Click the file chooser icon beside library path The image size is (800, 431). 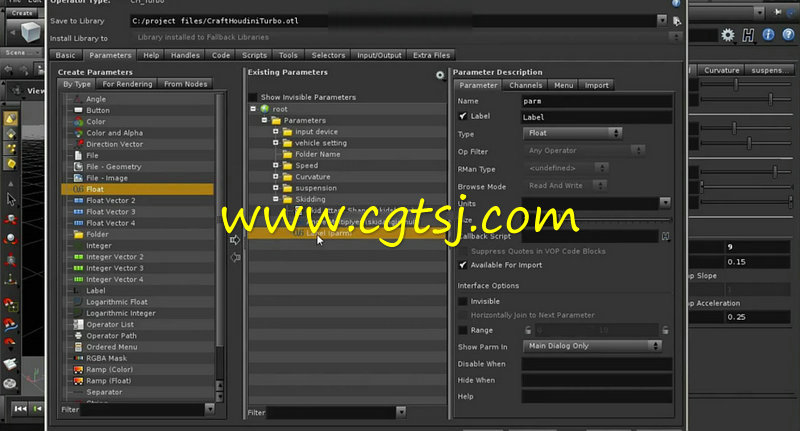coord(677,21)
